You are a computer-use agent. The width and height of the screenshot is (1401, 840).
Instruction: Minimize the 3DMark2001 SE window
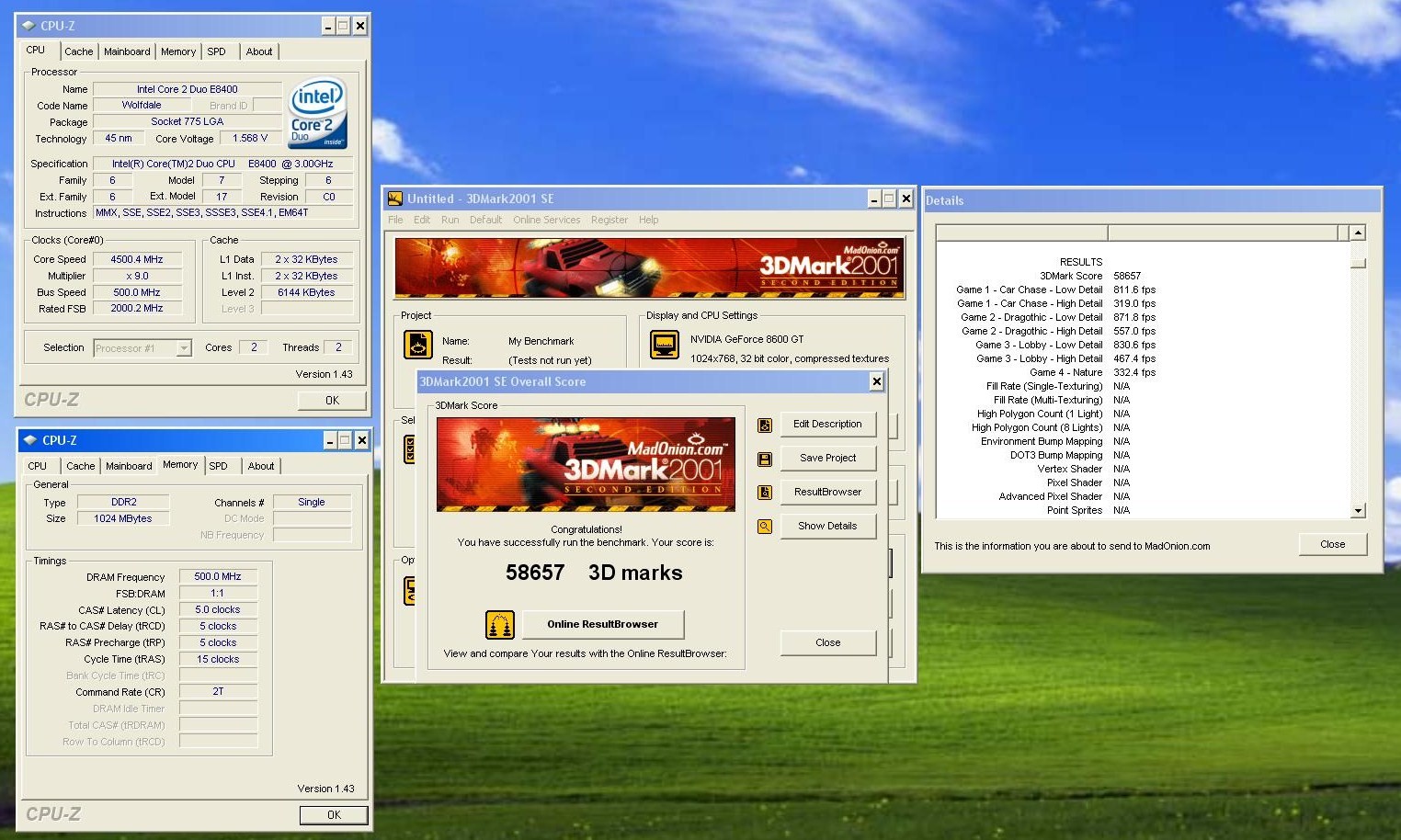tap(874, 199)
